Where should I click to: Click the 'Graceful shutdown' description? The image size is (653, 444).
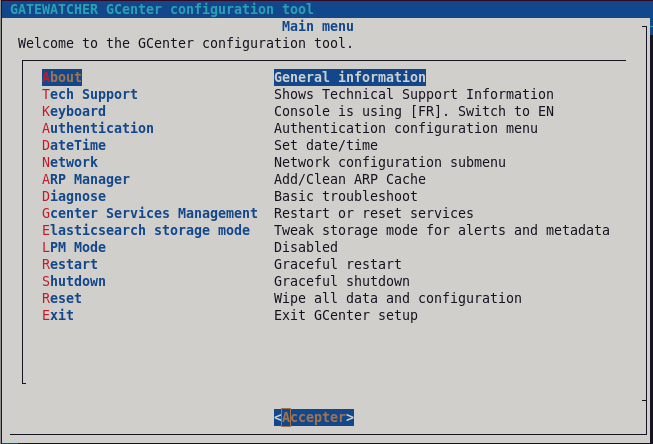342,282
